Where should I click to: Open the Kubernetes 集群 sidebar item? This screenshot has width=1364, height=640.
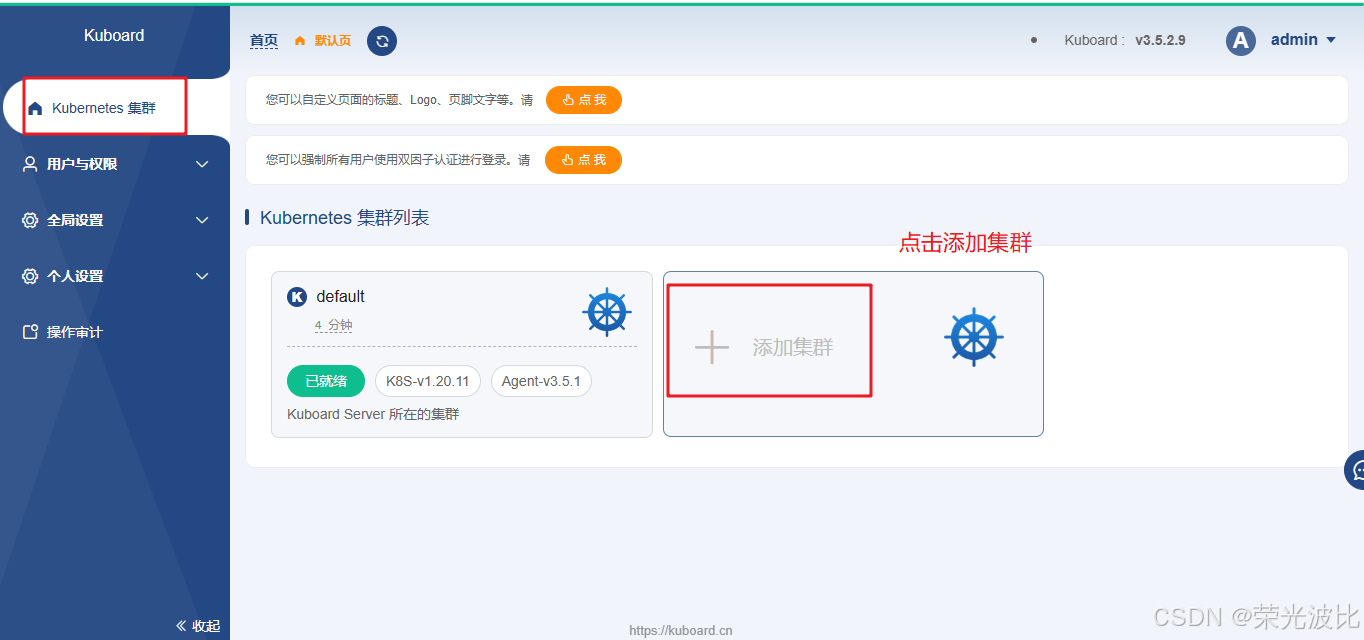pos(115,108)
